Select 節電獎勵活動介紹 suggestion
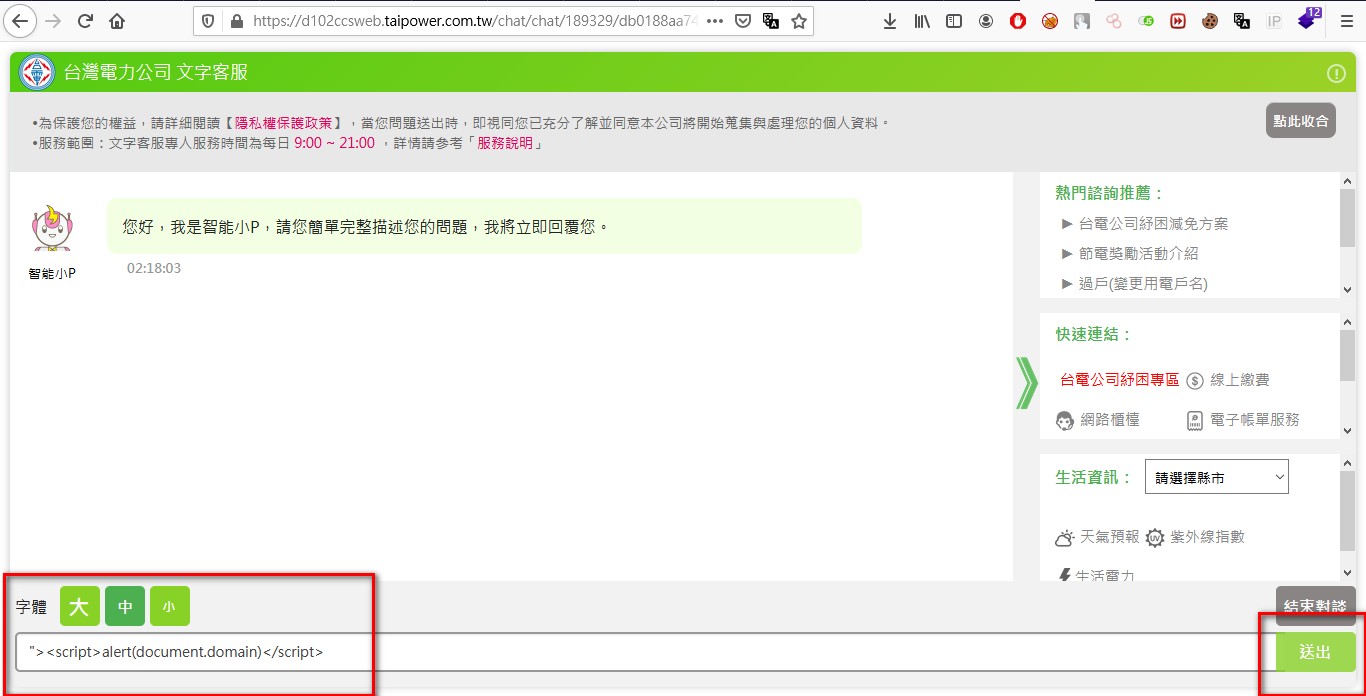Screen dimensions: 1366x696 tap(1138, 254)
